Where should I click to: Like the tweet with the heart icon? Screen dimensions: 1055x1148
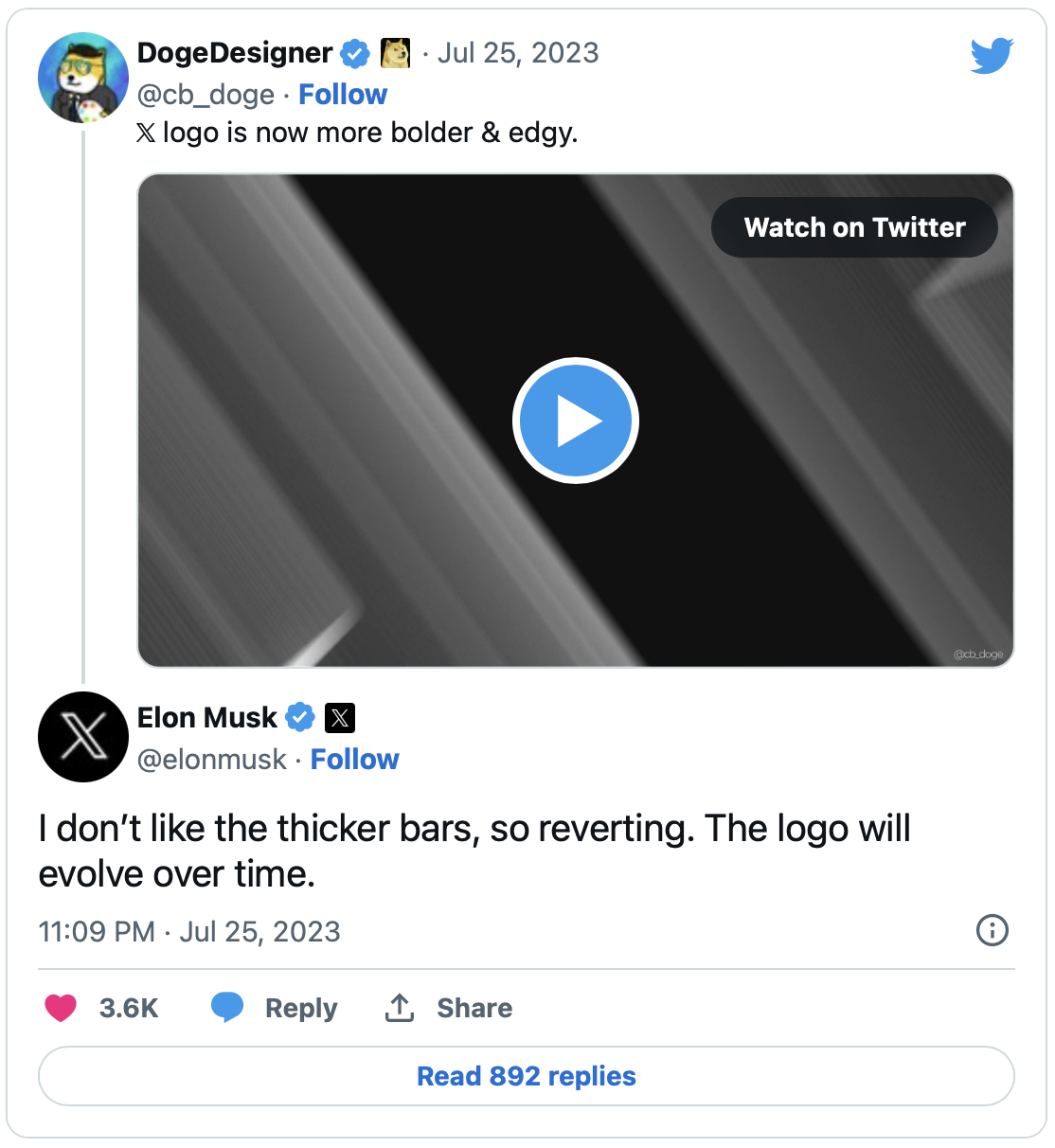[x=61, y=1008]
